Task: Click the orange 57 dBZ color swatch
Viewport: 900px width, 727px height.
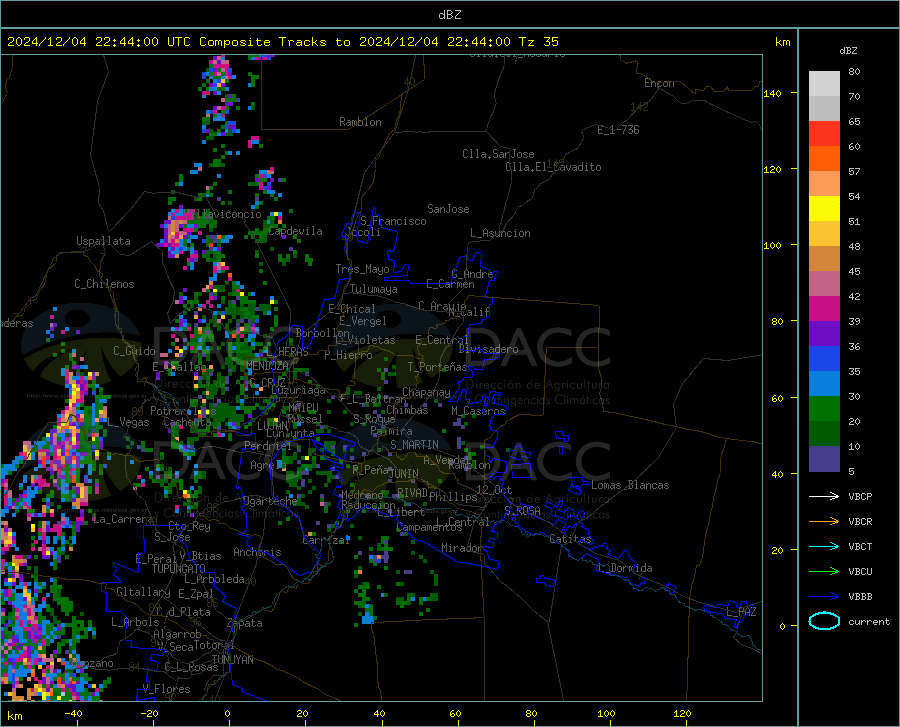Action: point(824,159)
